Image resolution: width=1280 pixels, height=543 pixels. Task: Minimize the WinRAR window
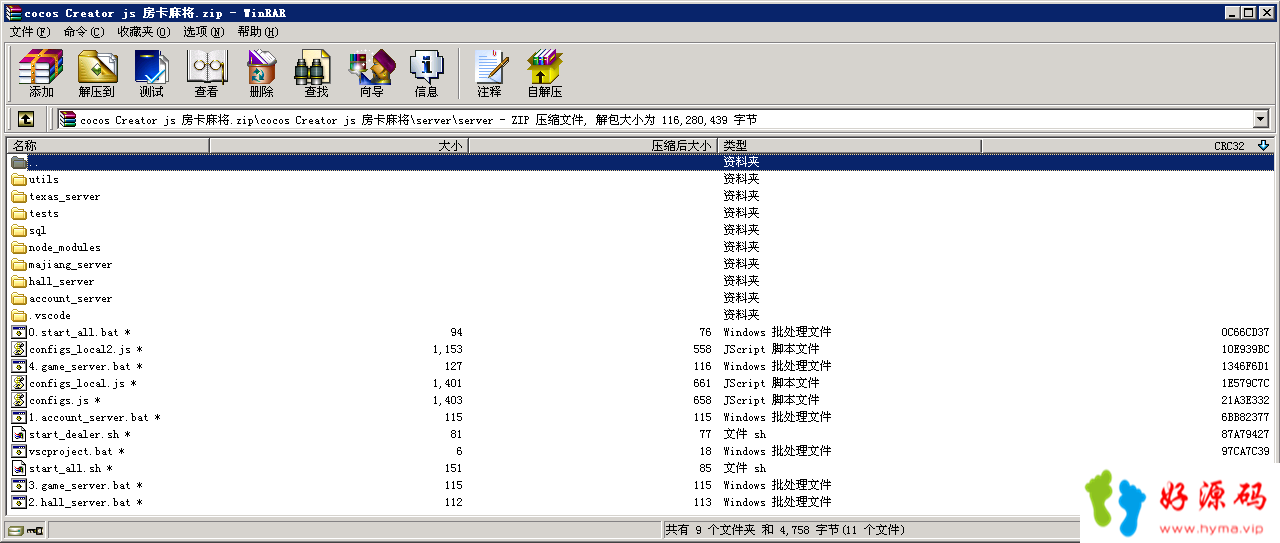[1234, 12]
